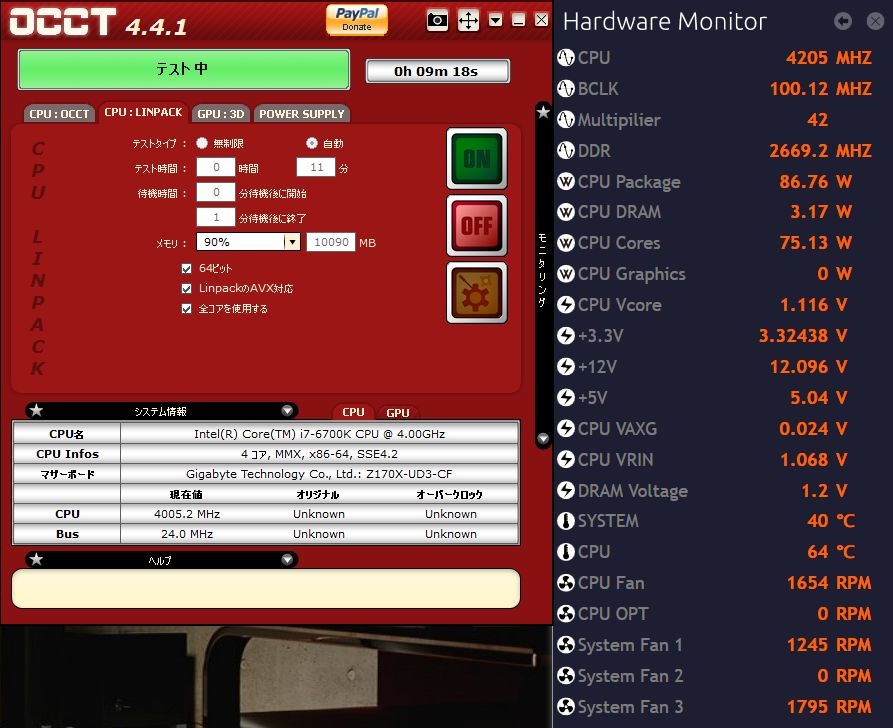Click the back arrow icon in Hardware Monitor

[x=843, y=21]
